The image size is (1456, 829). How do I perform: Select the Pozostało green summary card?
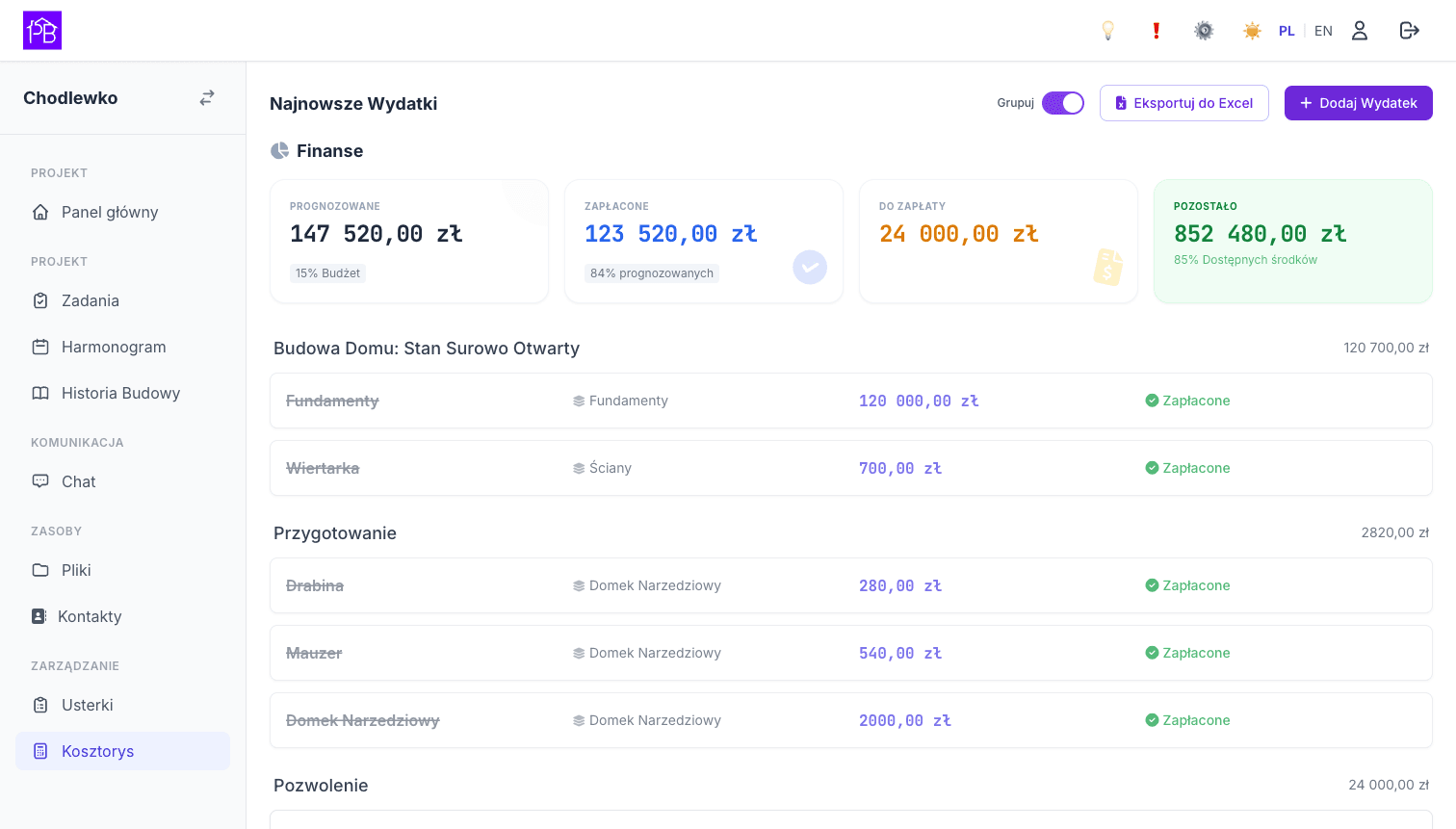click(1293, 242)
